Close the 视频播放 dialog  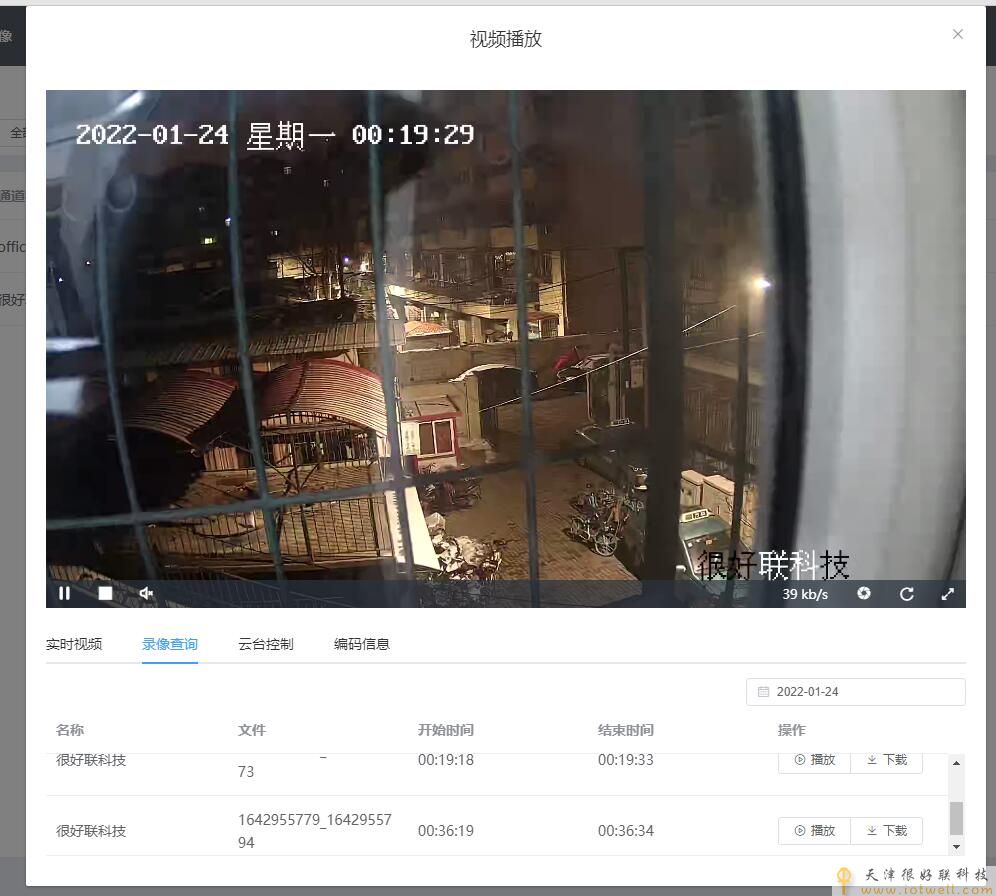click(x=958, y=34)
